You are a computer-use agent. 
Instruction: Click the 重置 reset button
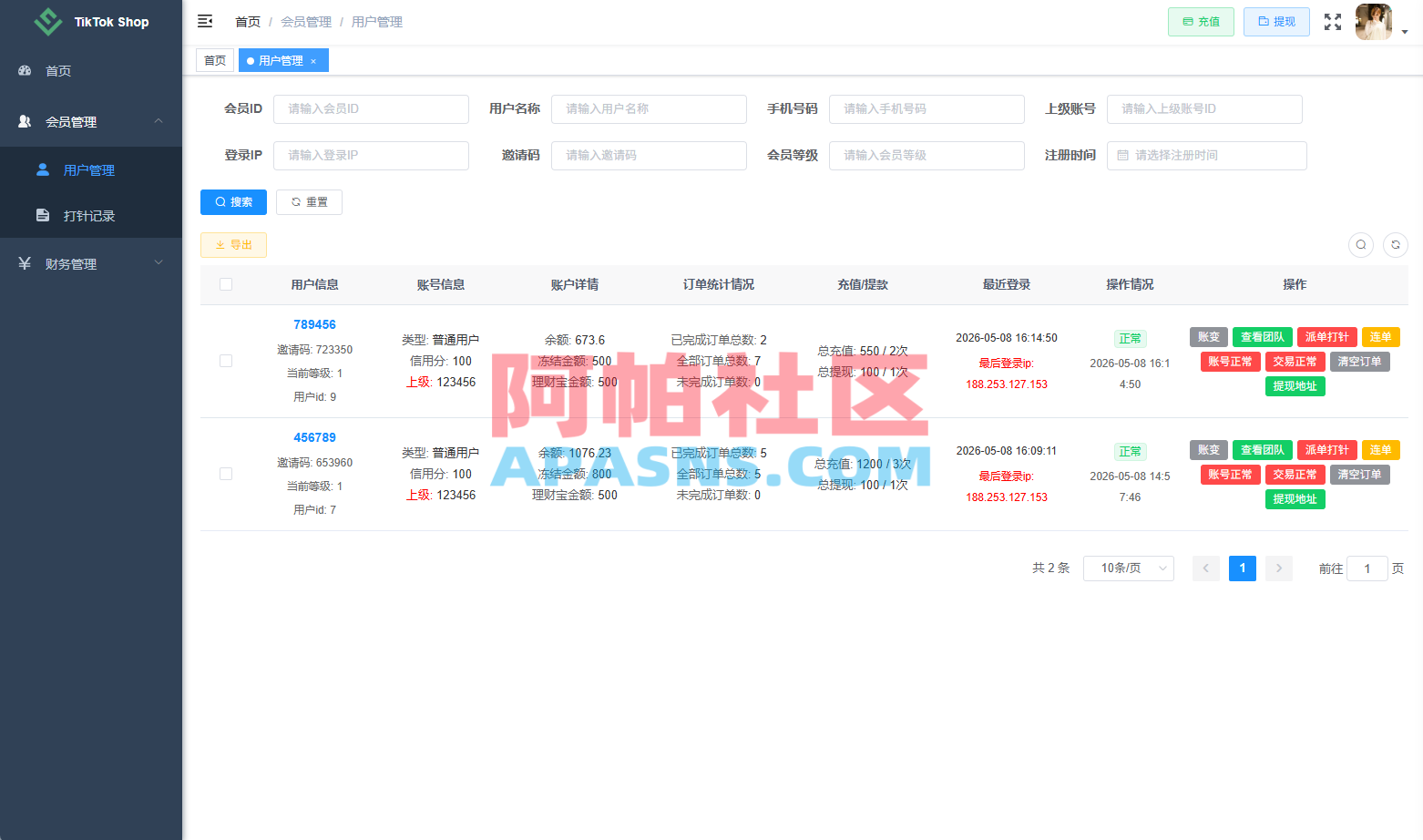point(309,202)
